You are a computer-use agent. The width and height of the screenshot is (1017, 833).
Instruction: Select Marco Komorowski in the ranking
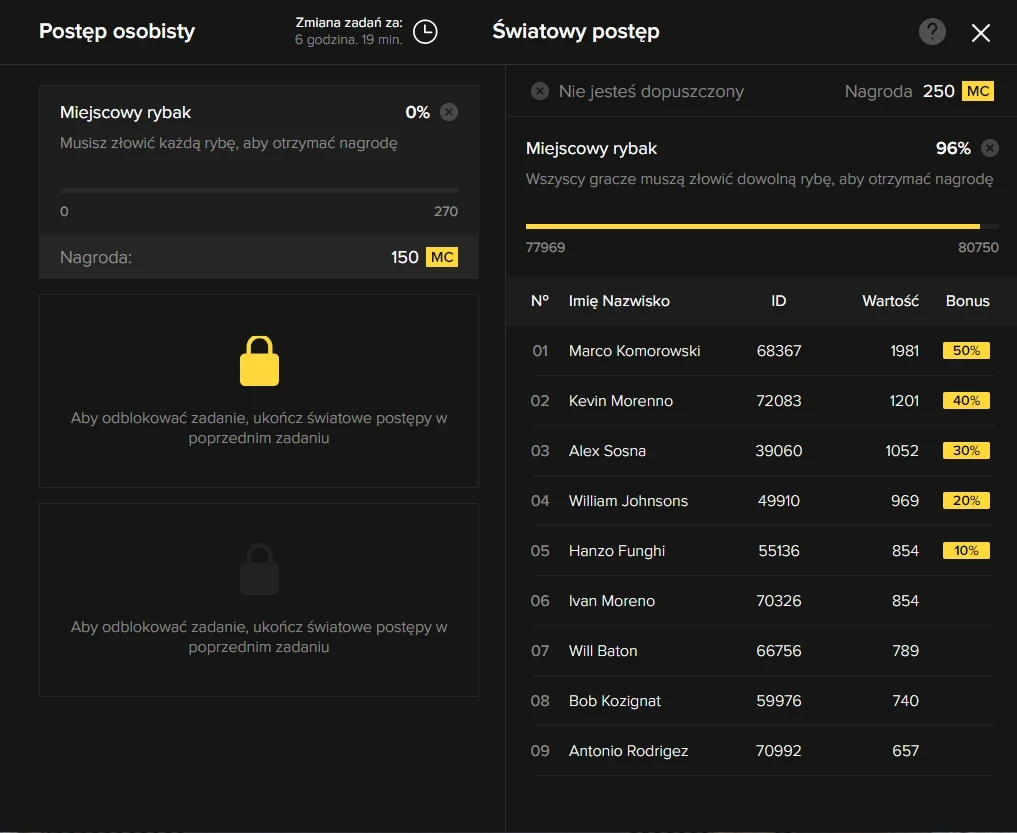(x=634, y=351)
